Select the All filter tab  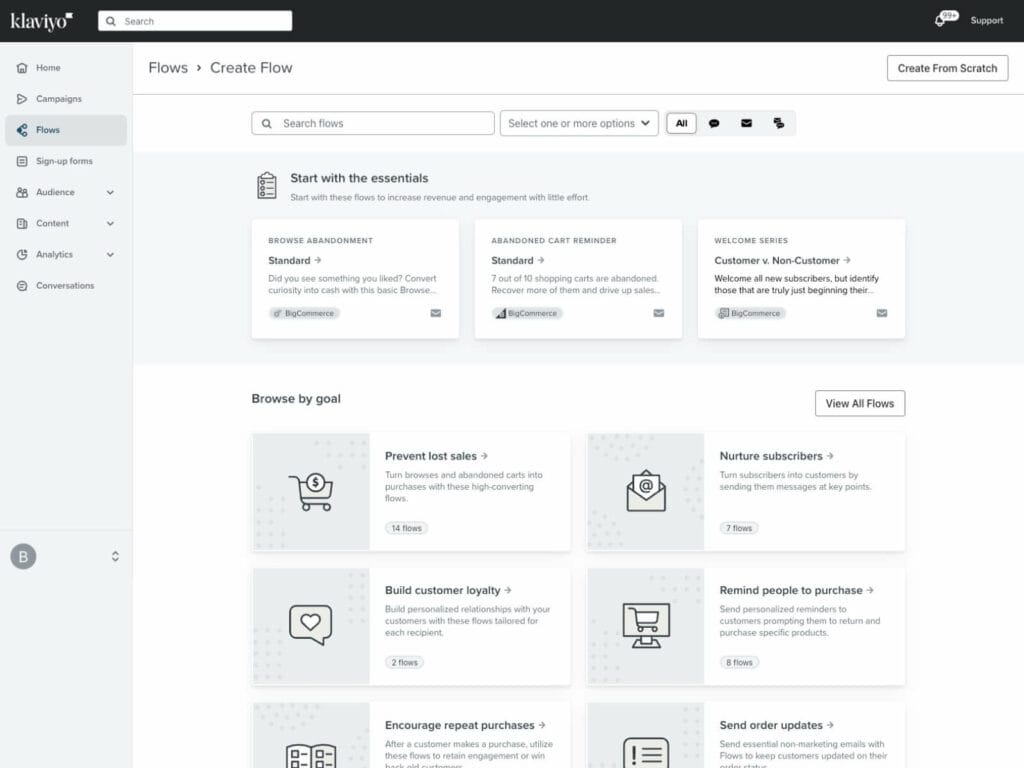pos(681,123)
